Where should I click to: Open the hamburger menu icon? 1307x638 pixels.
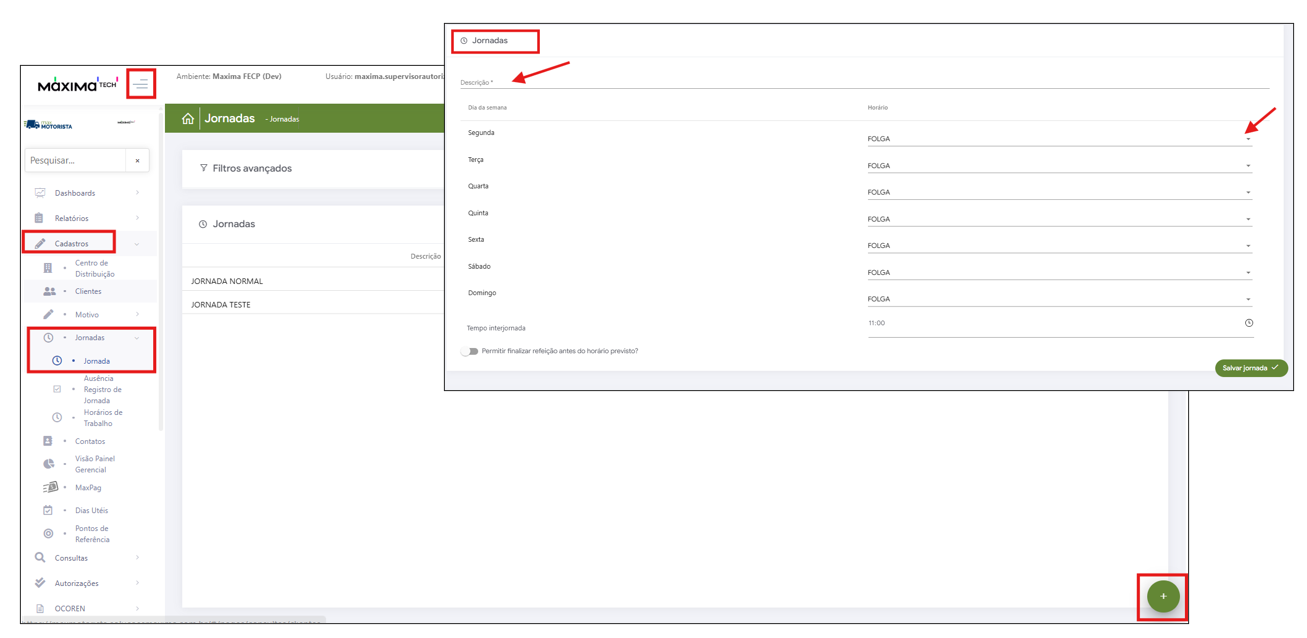(x=141, y=84)
